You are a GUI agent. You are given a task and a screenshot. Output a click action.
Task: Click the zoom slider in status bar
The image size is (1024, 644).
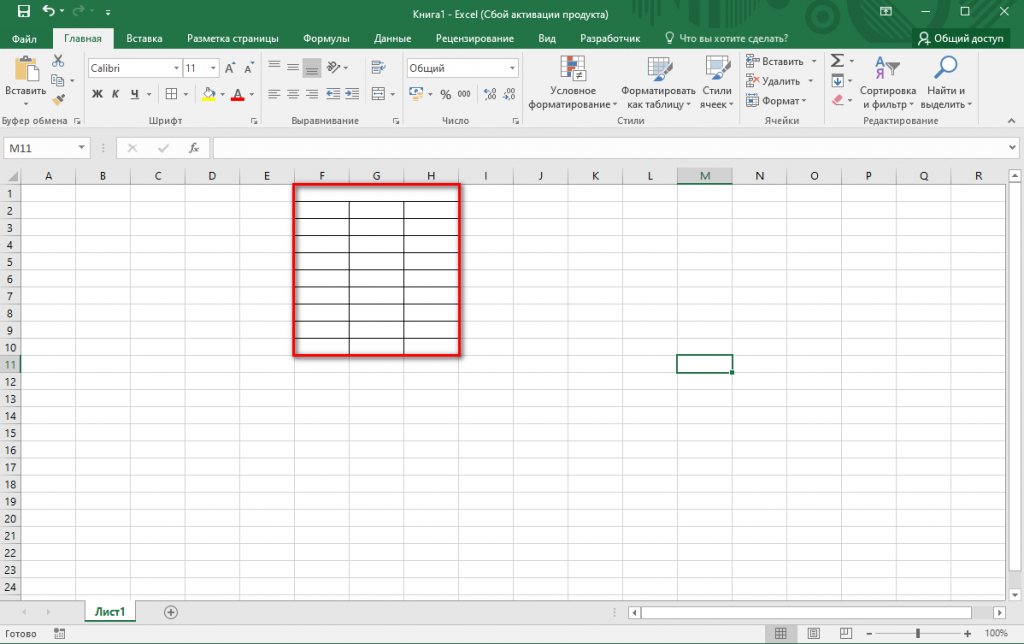tap(918, 633)
